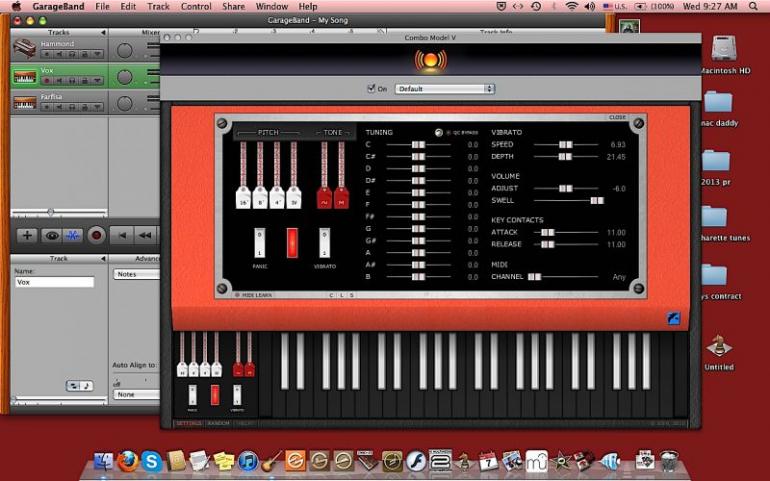Toggle the small red switch beside keyboard
The image size is (770, 481).
(x=215, y=395)
